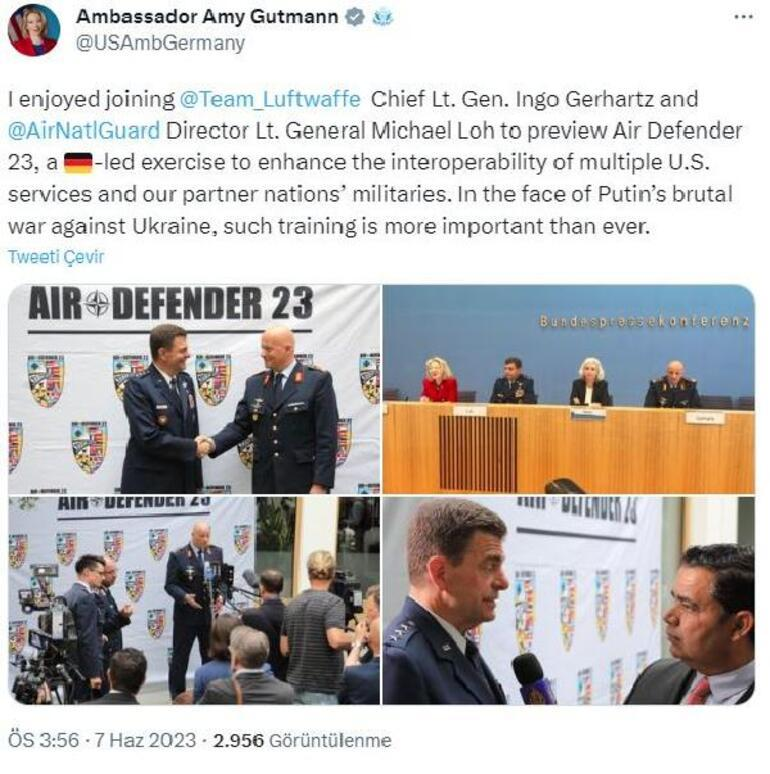Open the microphone interview photo thumbnail
770x774 pixels.
[x=569, y=600]
